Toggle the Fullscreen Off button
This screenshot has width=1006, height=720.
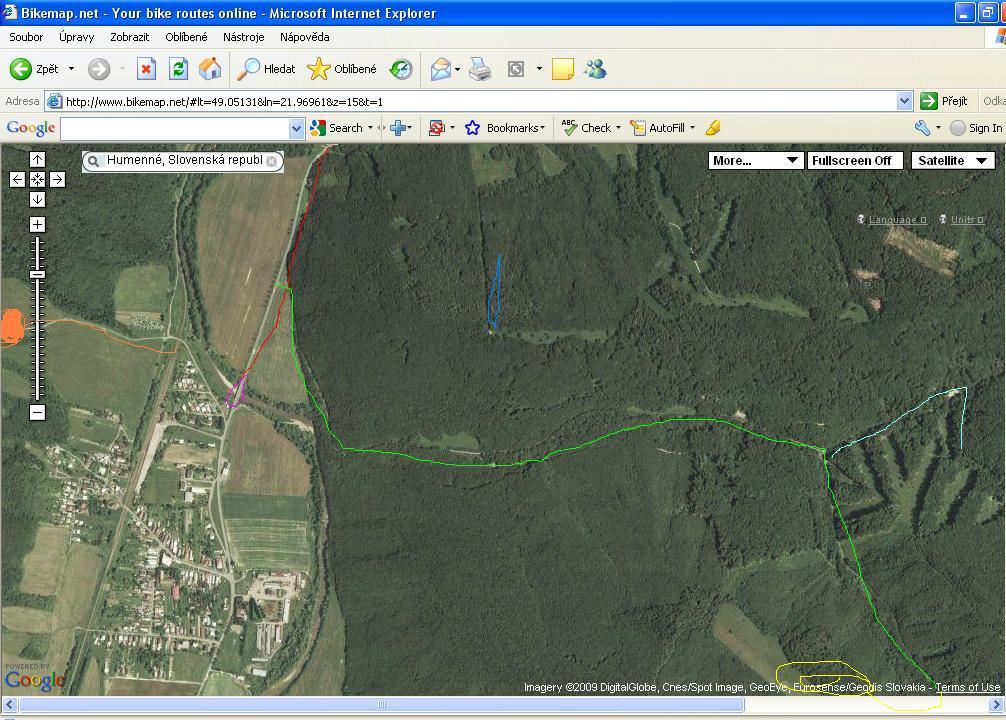[x=855, y=160]
